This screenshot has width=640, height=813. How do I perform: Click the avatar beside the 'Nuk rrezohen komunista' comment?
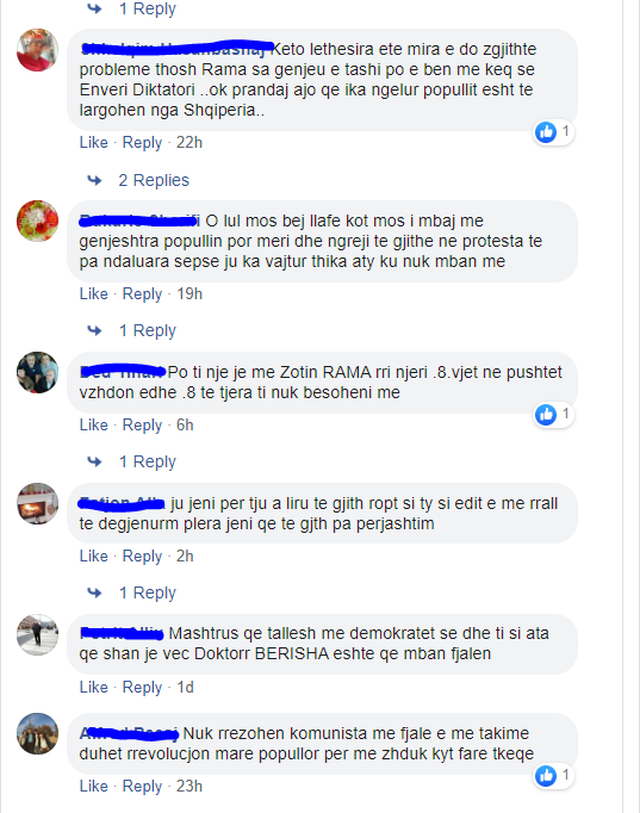(37, 734)
